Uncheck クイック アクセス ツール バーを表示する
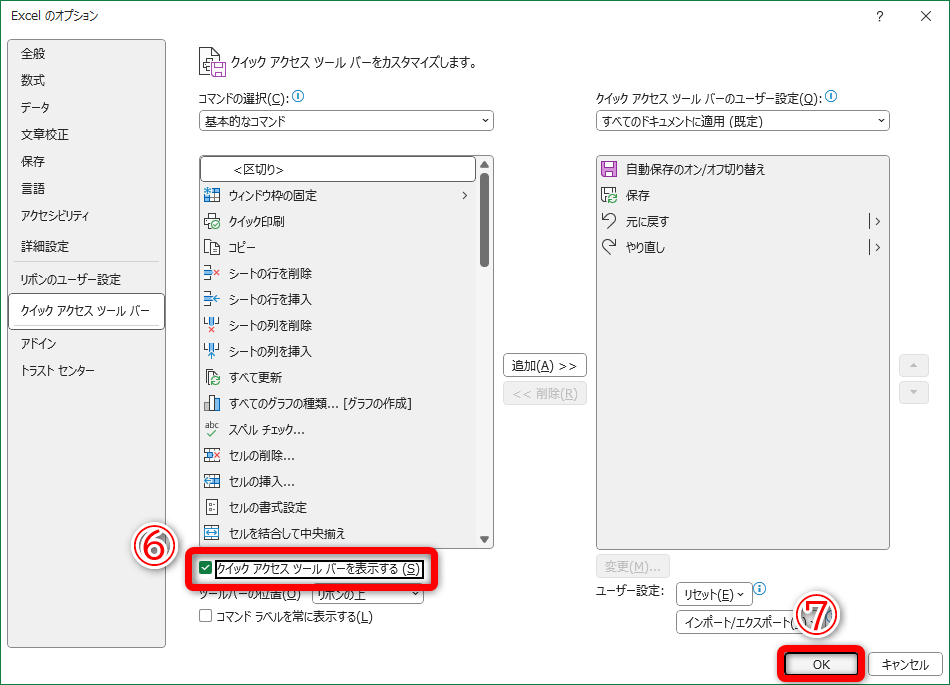This screenshot has height=685, width=950. tap(206, 568)
